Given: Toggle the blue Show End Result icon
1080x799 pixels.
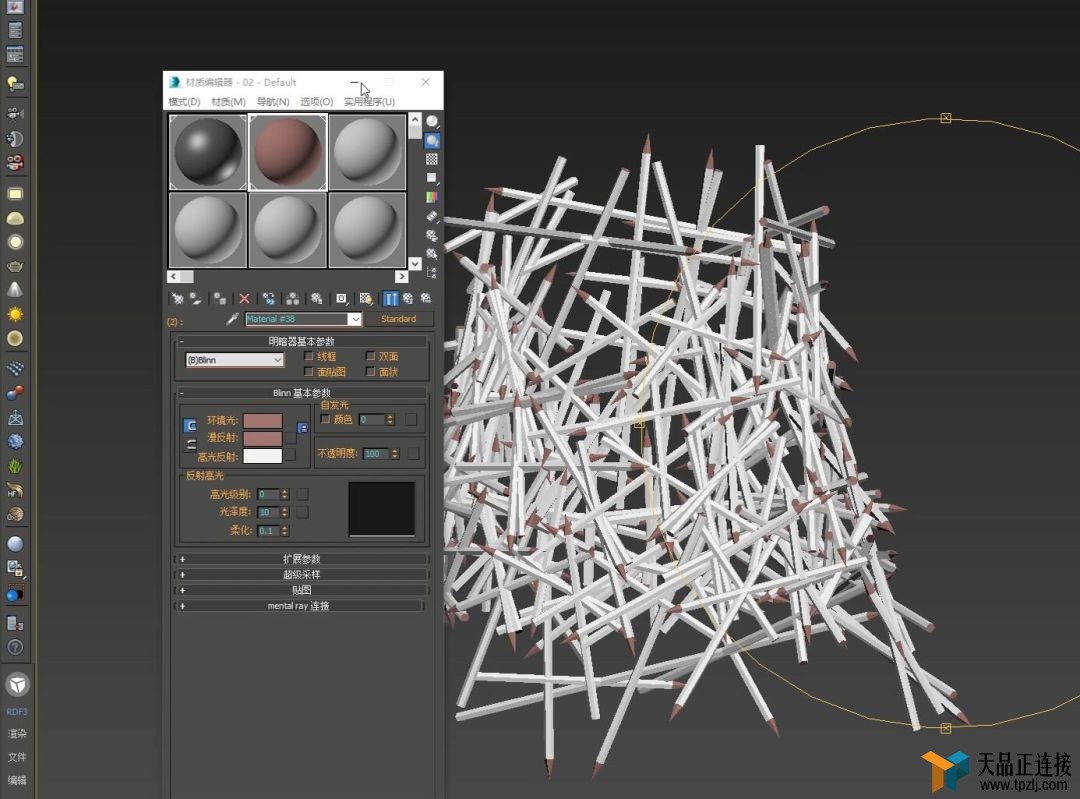Looking at the screenshot, I should click(x=391, y=299).
